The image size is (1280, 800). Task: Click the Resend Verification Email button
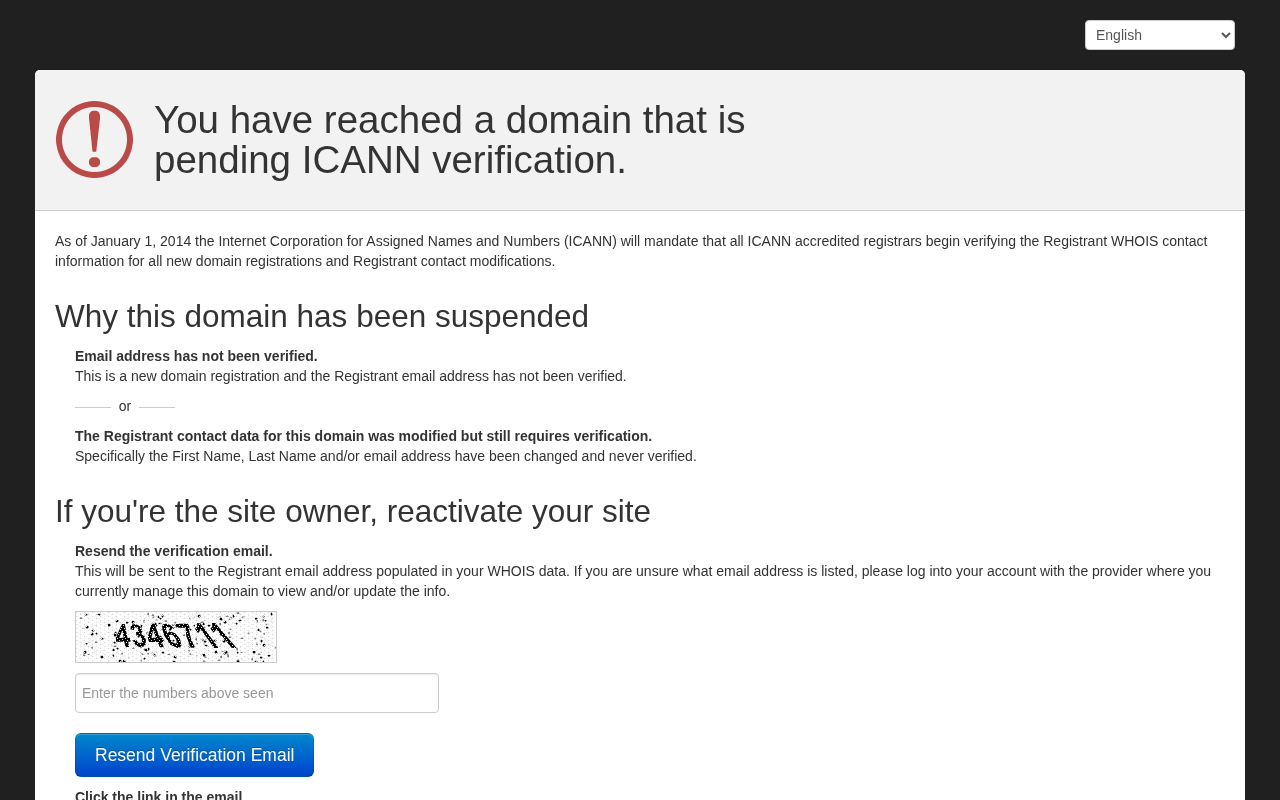coord(194,755)
